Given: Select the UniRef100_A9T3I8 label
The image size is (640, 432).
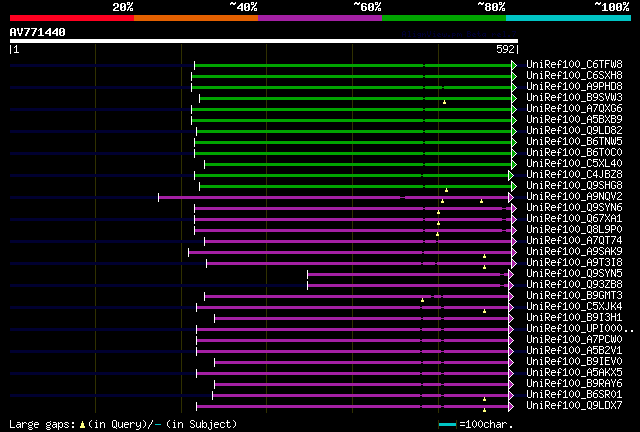Looking at the screenshot, I should 574,263.
